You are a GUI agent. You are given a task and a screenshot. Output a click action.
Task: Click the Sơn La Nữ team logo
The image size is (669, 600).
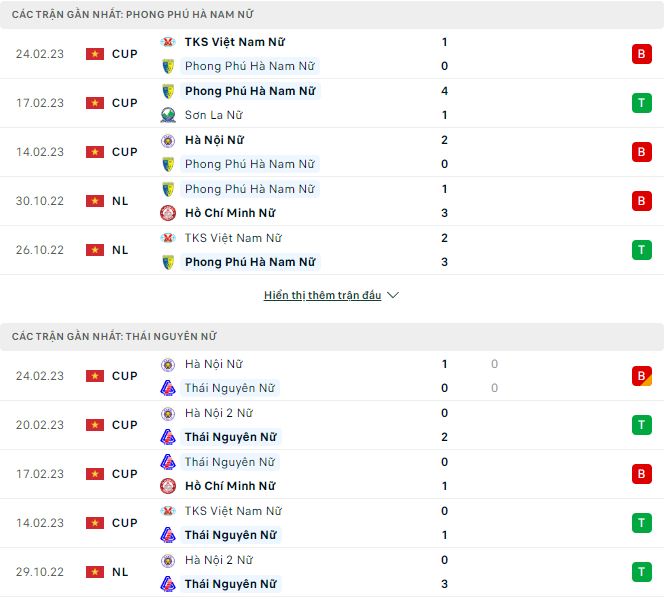point(168,115)
